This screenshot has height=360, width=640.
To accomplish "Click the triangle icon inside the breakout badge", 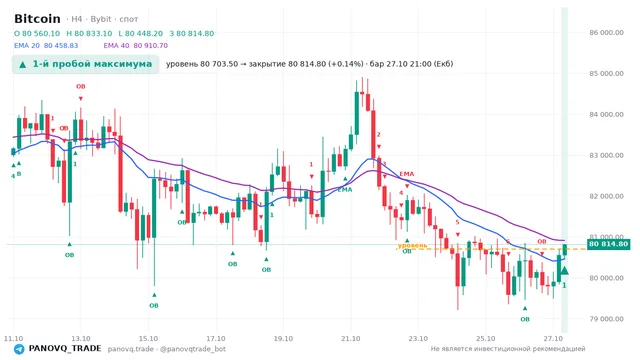I will [x=23, y=64].
